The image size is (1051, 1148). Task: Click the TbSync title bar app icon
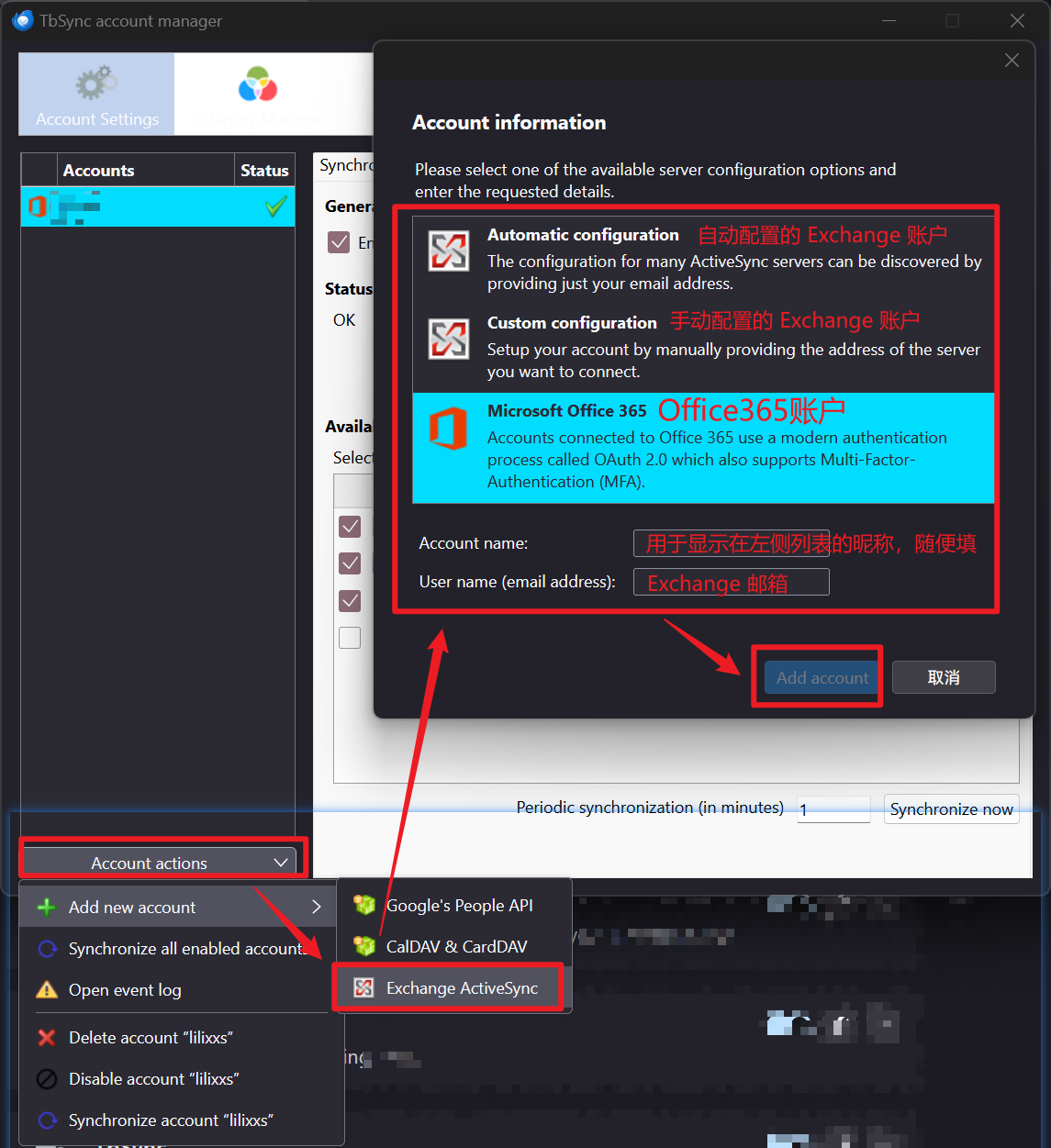[x=23, y=20]
